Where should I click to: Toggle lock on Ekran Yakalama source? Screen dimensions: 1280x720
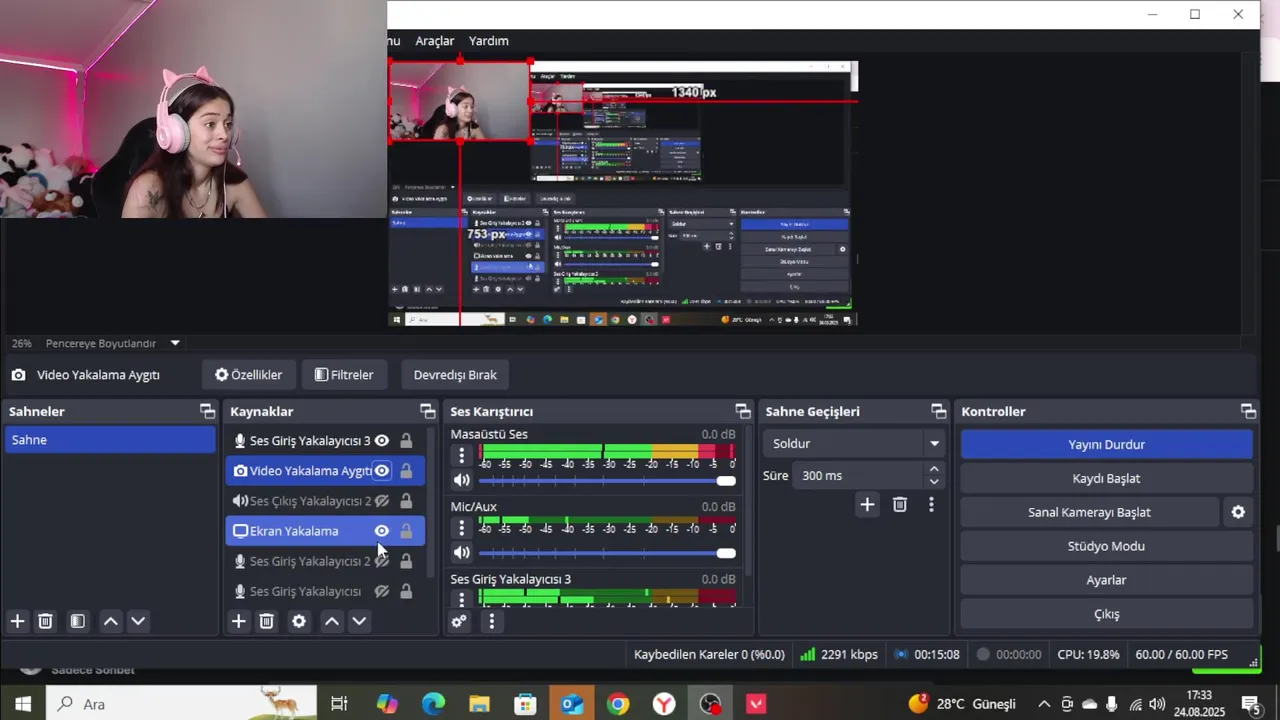406,531
